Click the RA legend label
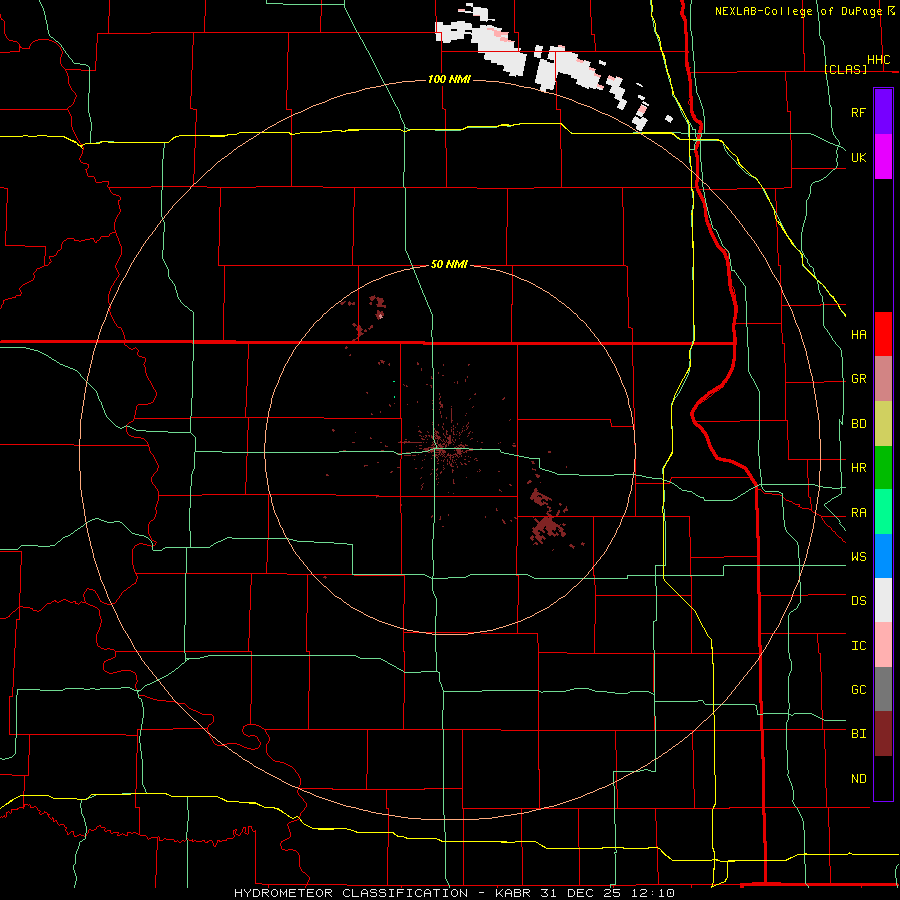This screenshot has height=900, width=900. click(858, 513)
